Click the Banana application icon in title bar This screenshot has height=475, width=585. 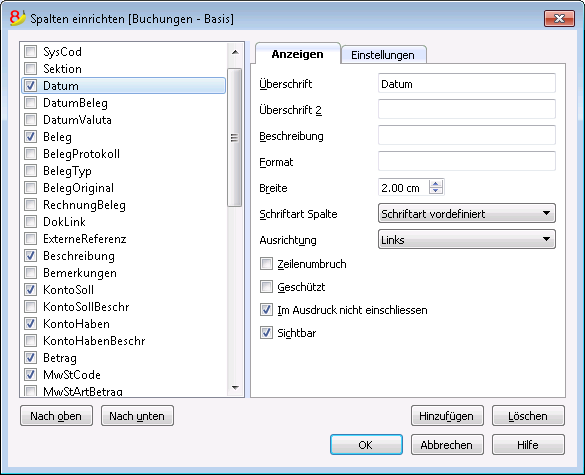[x=17, y=18]
